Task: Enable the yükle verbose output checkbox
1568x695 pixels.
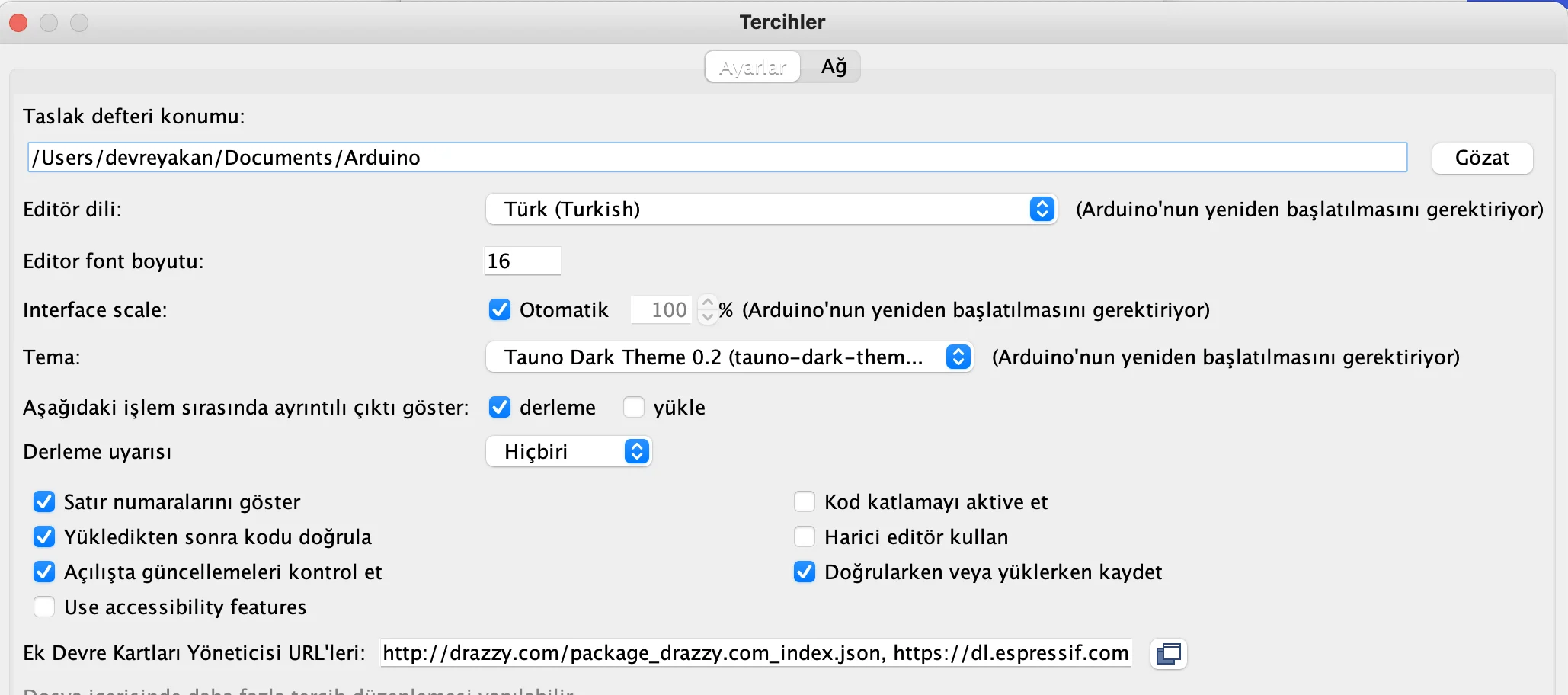Action: pos(634,407)
